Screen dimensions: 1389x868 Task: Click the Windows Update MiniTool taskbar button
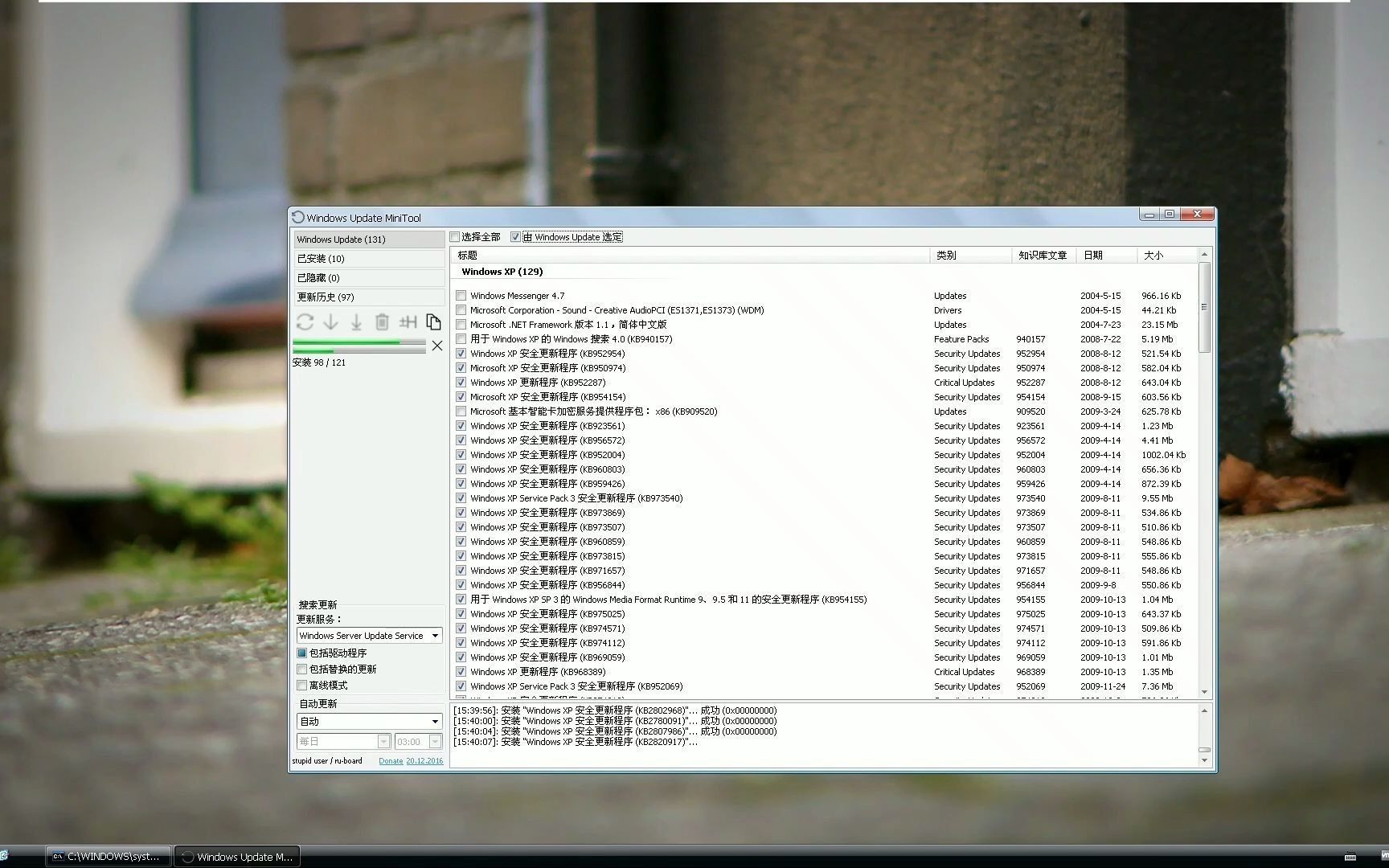point(237,857)
